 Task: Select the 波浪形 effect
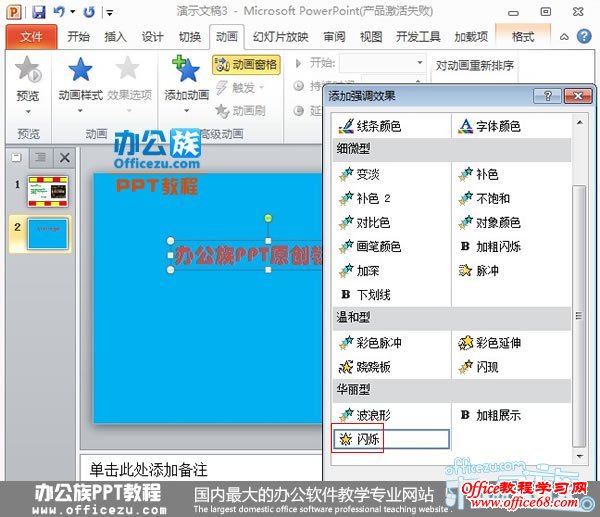click(x=391, y=415)
